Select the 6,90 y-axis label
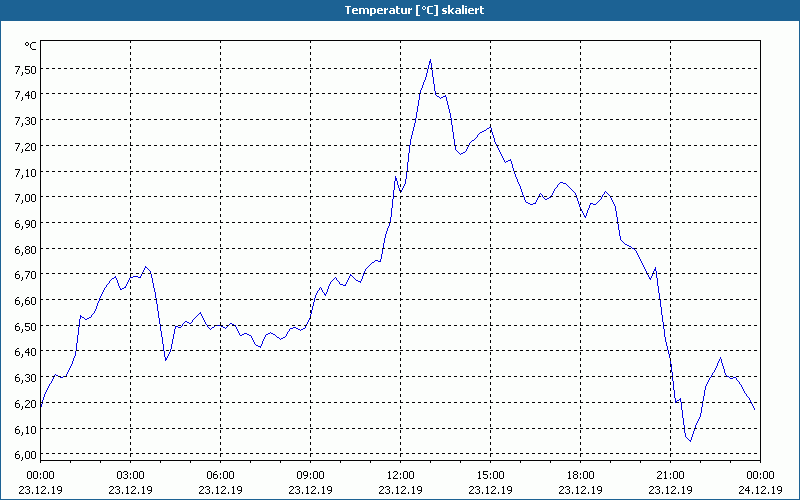Image resolution: width=800 pixels, height=500 pixels. (x=26, y=223)
